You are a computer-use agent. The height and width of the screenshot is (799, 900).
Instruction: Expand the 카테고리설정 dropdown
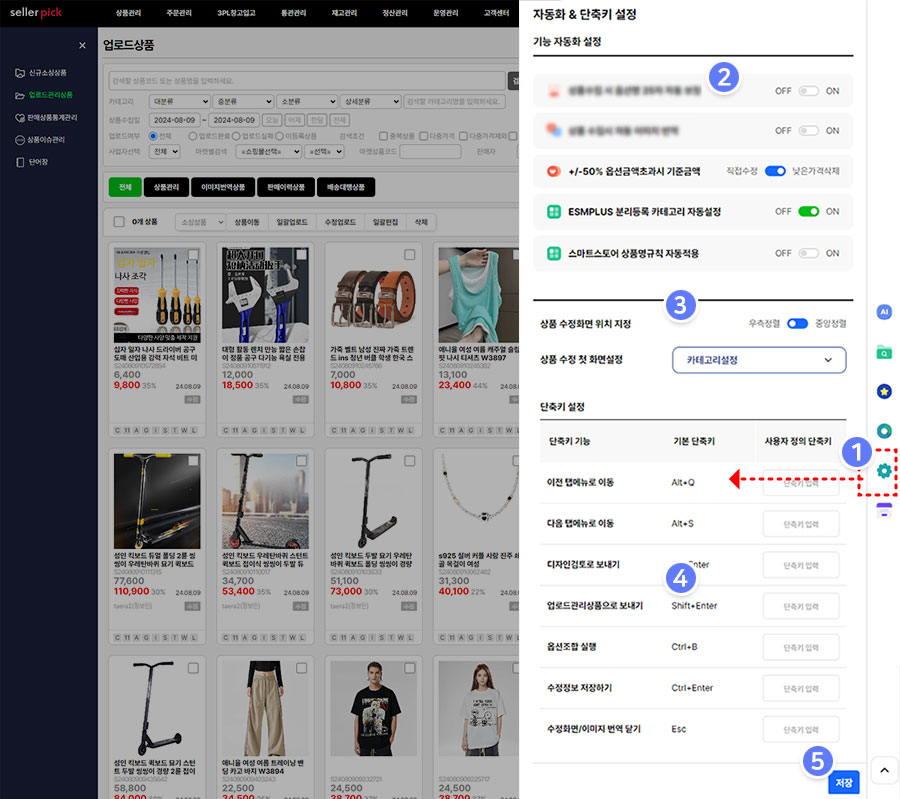759,360
